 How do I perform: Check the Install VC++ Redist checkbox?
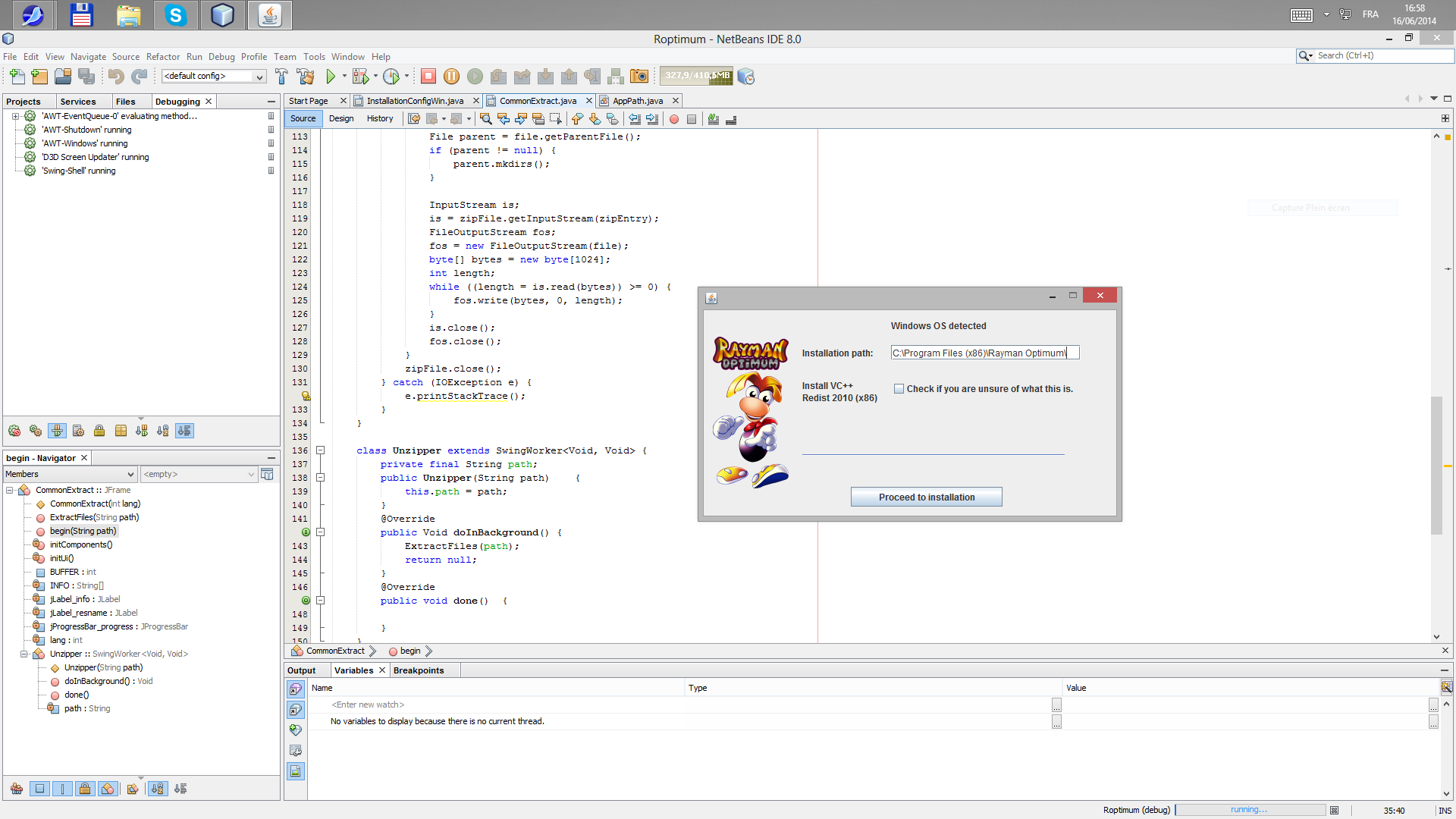click(899, 389)
